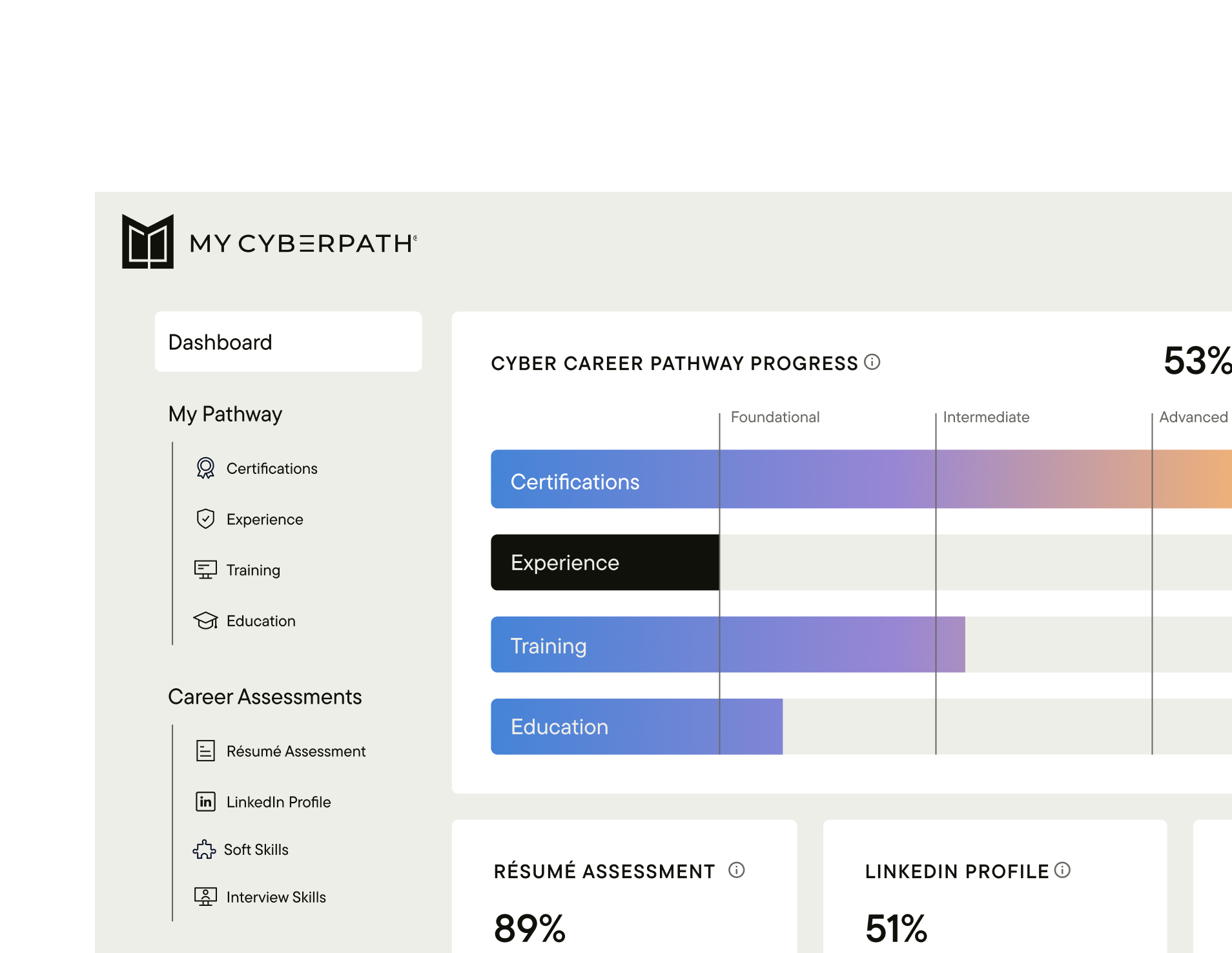
Task: Click the Training progress bar
Action: pyautogui.click(x=727, y=644)
